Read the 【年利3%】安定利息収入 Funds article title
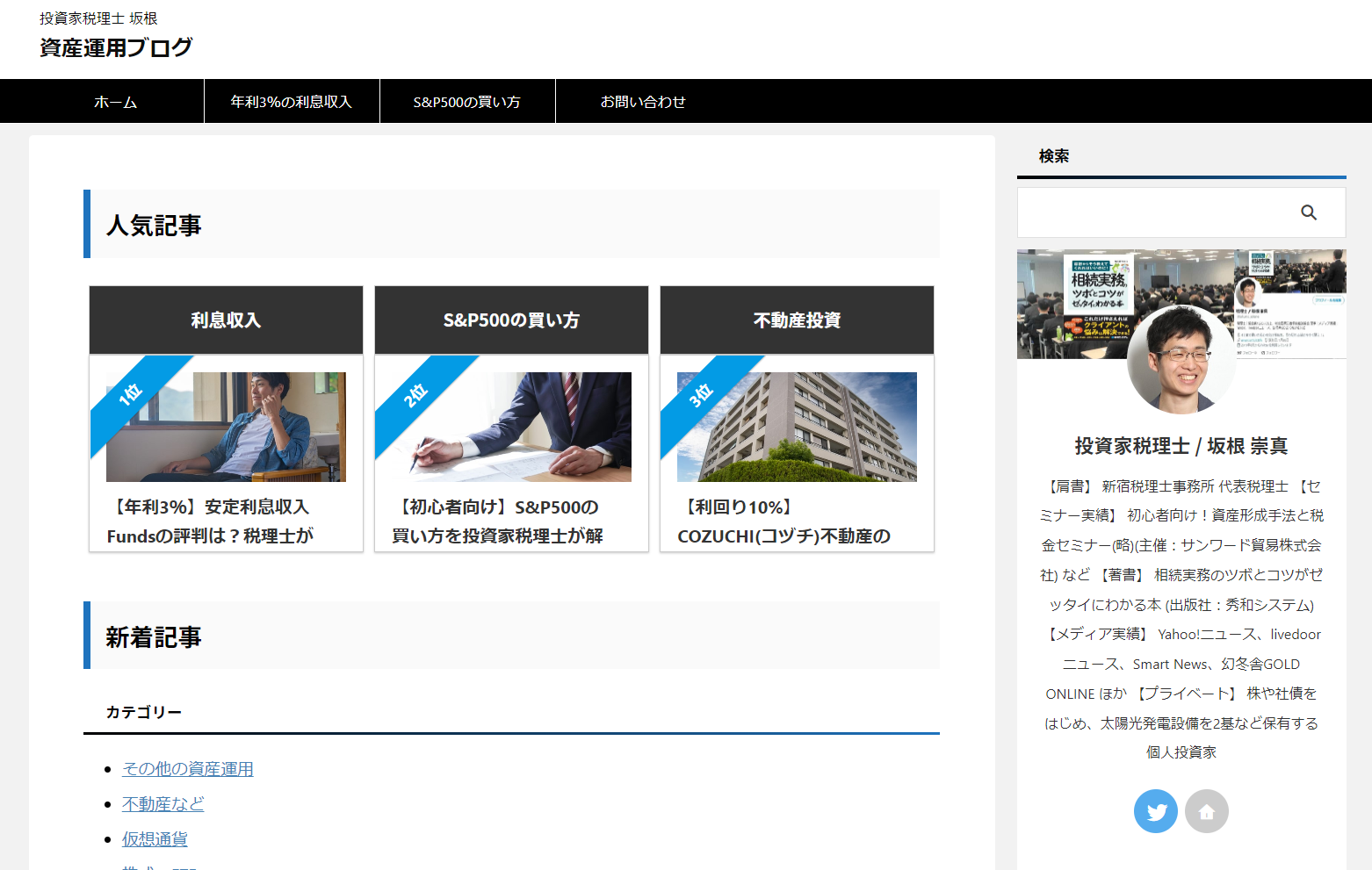The width and height of the screenshot is (1372, 870). point(210,521)
